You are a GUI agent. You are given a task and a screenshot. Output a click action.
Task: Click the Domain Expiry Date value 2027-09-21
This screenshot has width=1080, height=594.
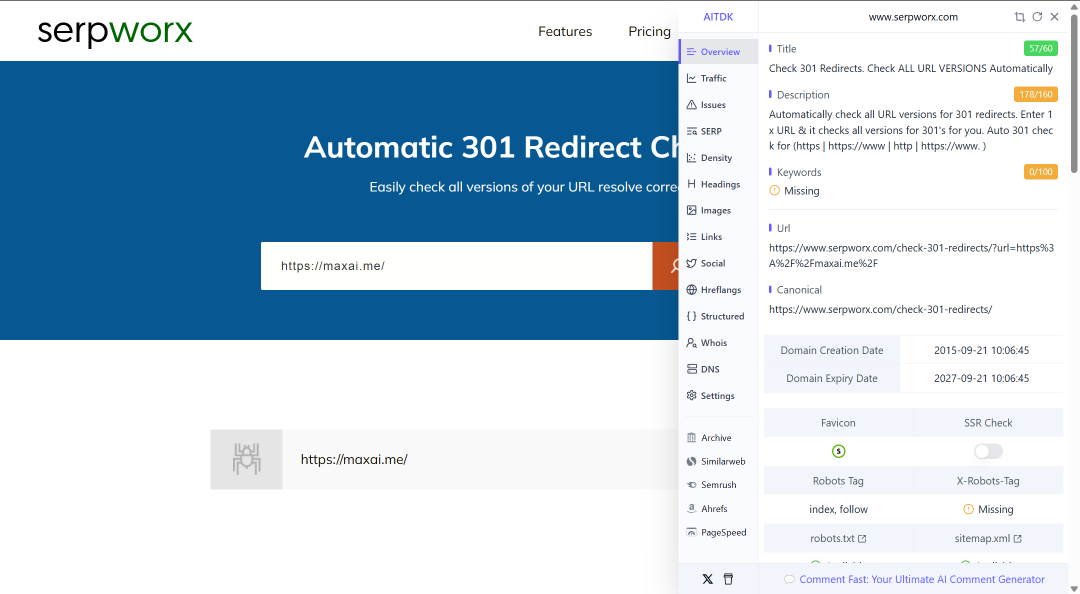click(x=982, y=378)
